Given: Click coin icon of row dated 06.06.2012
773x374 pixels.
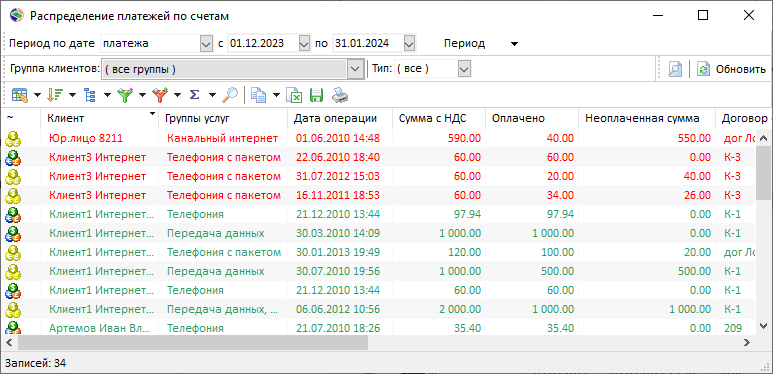Looking at the screenshot, I should [13, 309].
